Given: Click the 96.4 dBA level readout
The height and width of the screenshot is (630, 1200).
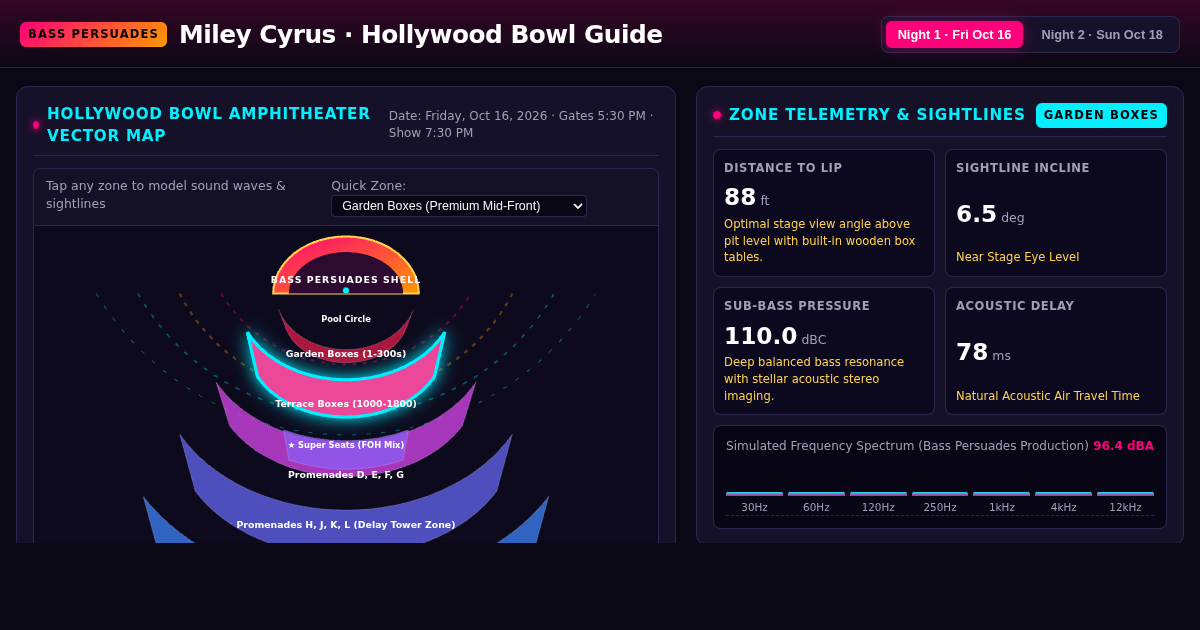Looking at the screenshot, I should [x=1123, y=446].
